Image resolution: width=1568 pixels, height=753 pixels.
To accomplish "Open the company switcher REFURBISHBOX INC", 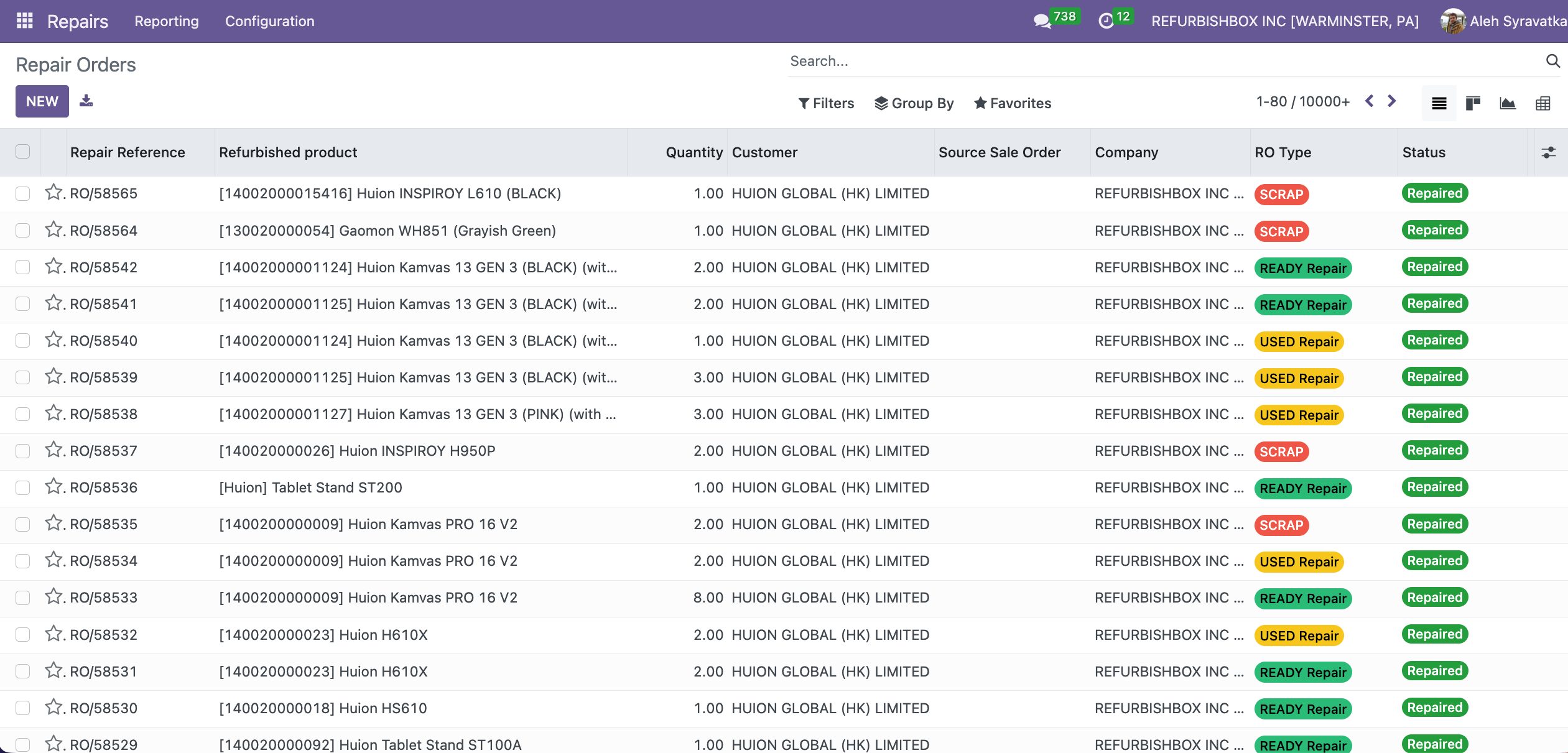I will [1285, 21].
